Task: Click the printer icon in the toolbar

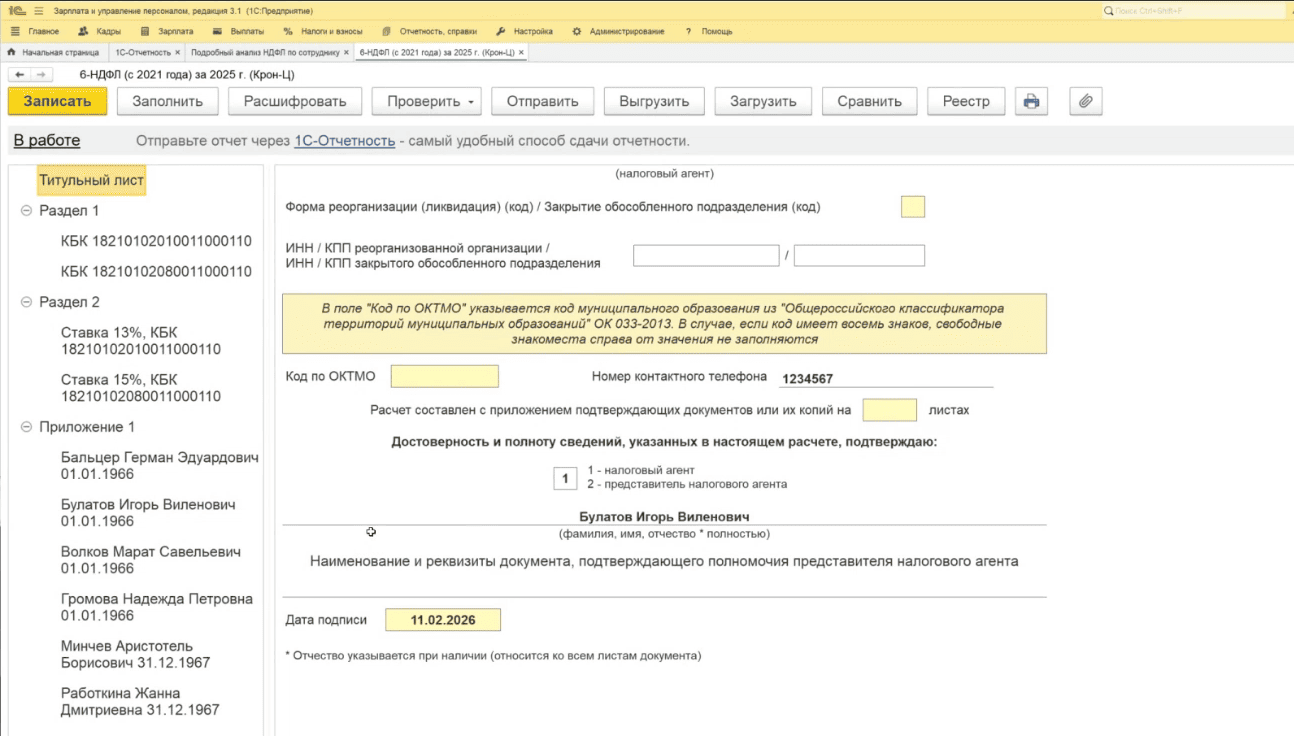Action: [1031, 101]
